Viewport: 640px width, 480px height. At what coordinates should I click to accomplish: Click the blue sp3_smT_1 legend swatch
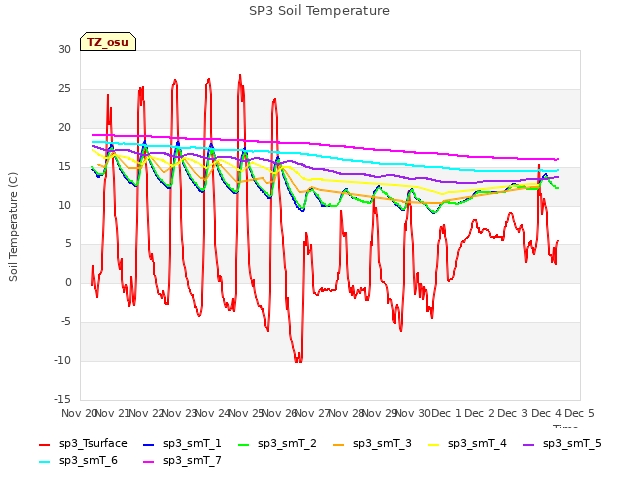(x=149, y=444)
